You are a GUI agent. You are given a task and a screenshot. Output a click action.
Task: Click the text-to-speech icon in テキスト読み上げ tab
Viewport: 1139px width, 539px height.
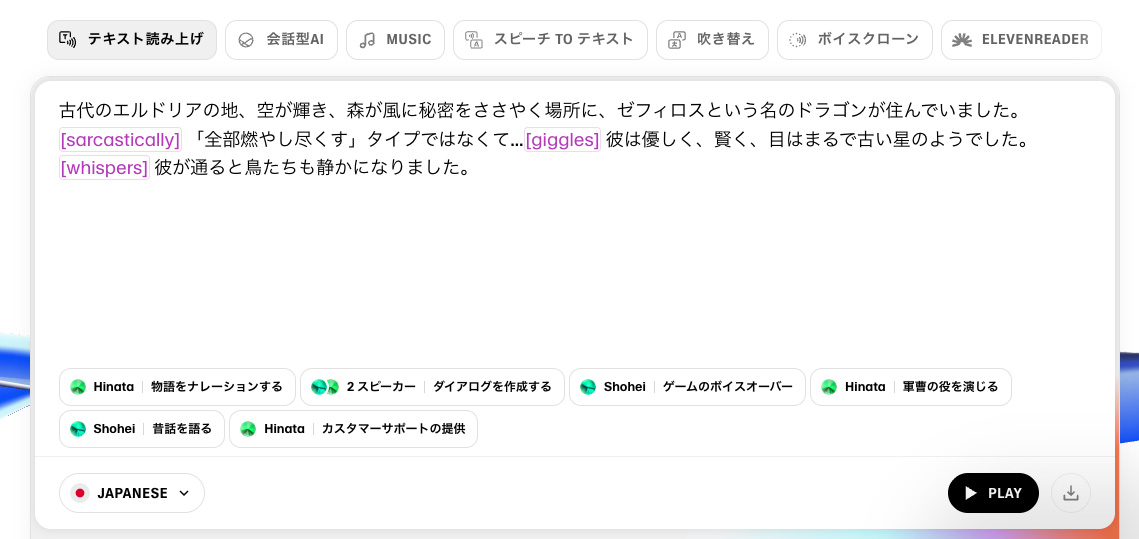(68, 40)
